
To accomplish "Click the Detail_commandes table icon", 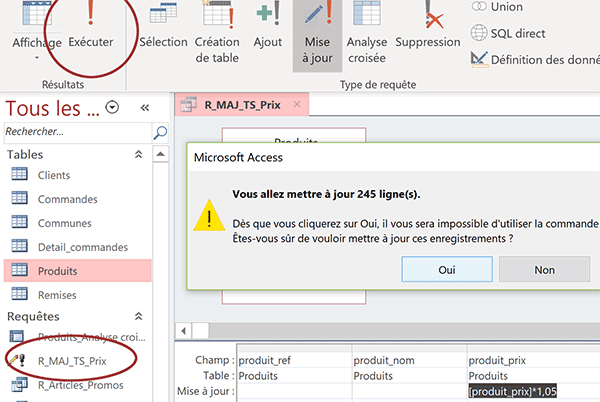I will (x=20, y=246).
